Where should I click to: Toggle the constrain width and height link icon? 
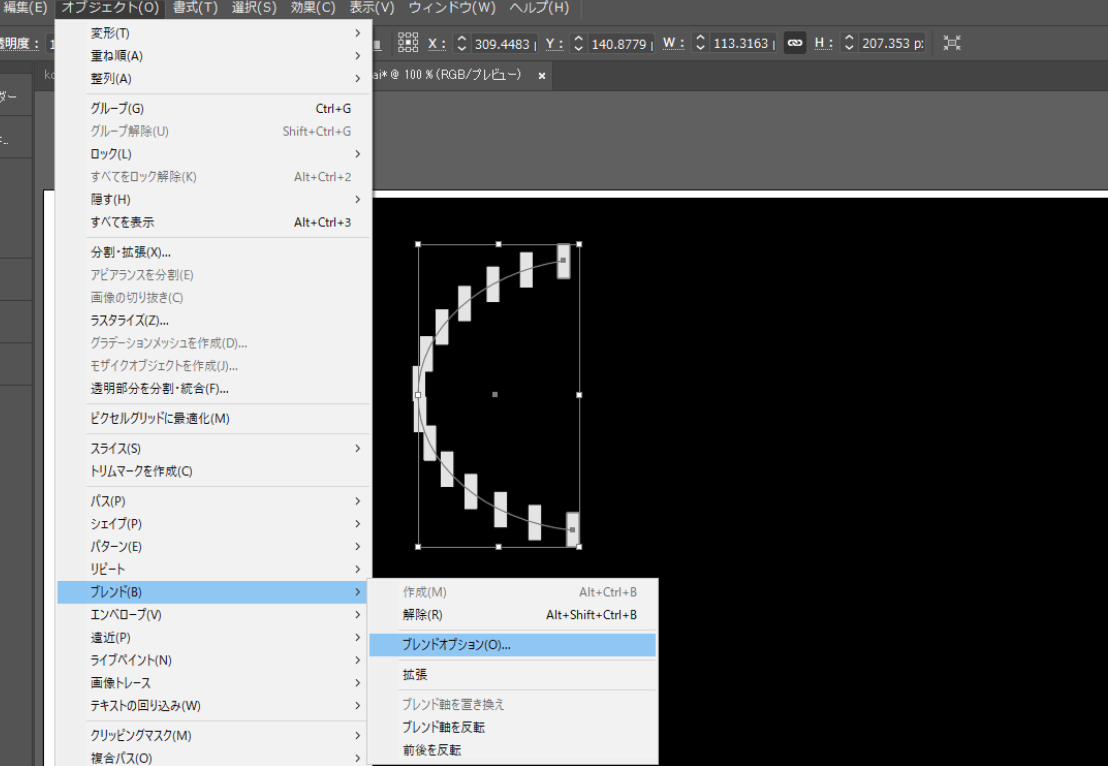pyautogui.click(x=795, y=43)
